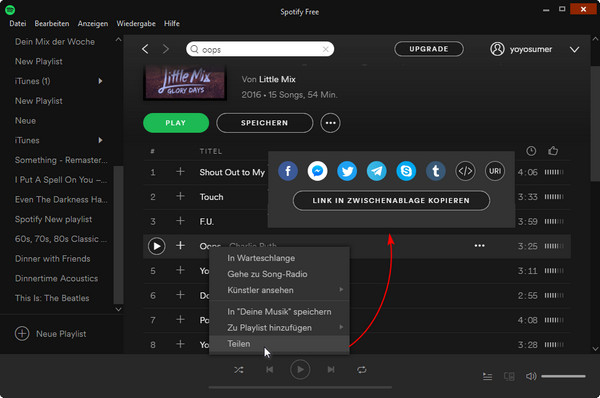Mute with the speaker icon

531,377
